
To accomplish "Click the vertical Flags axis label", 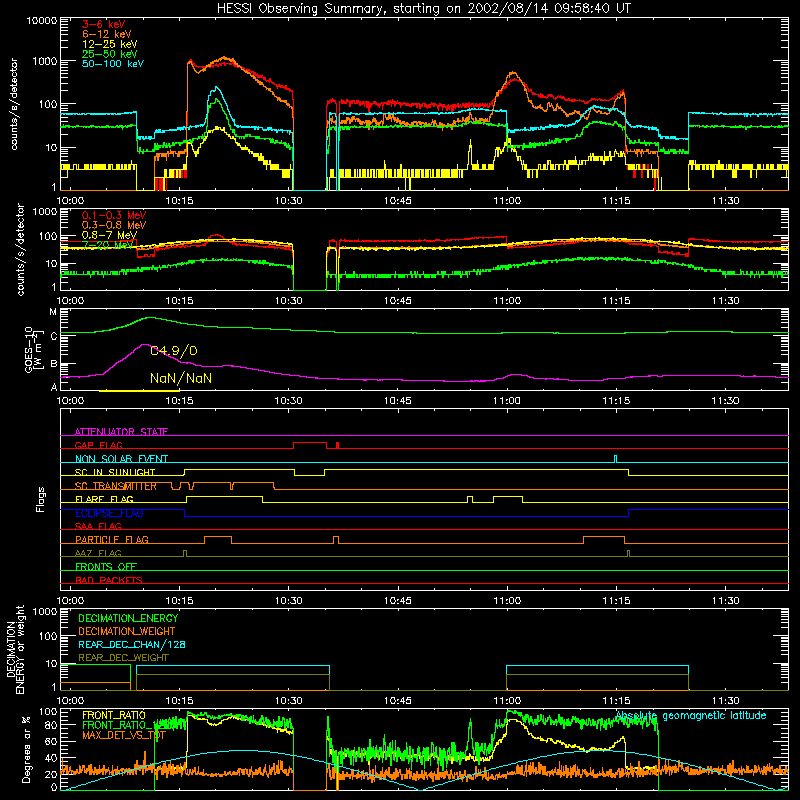I will point(41,499).
